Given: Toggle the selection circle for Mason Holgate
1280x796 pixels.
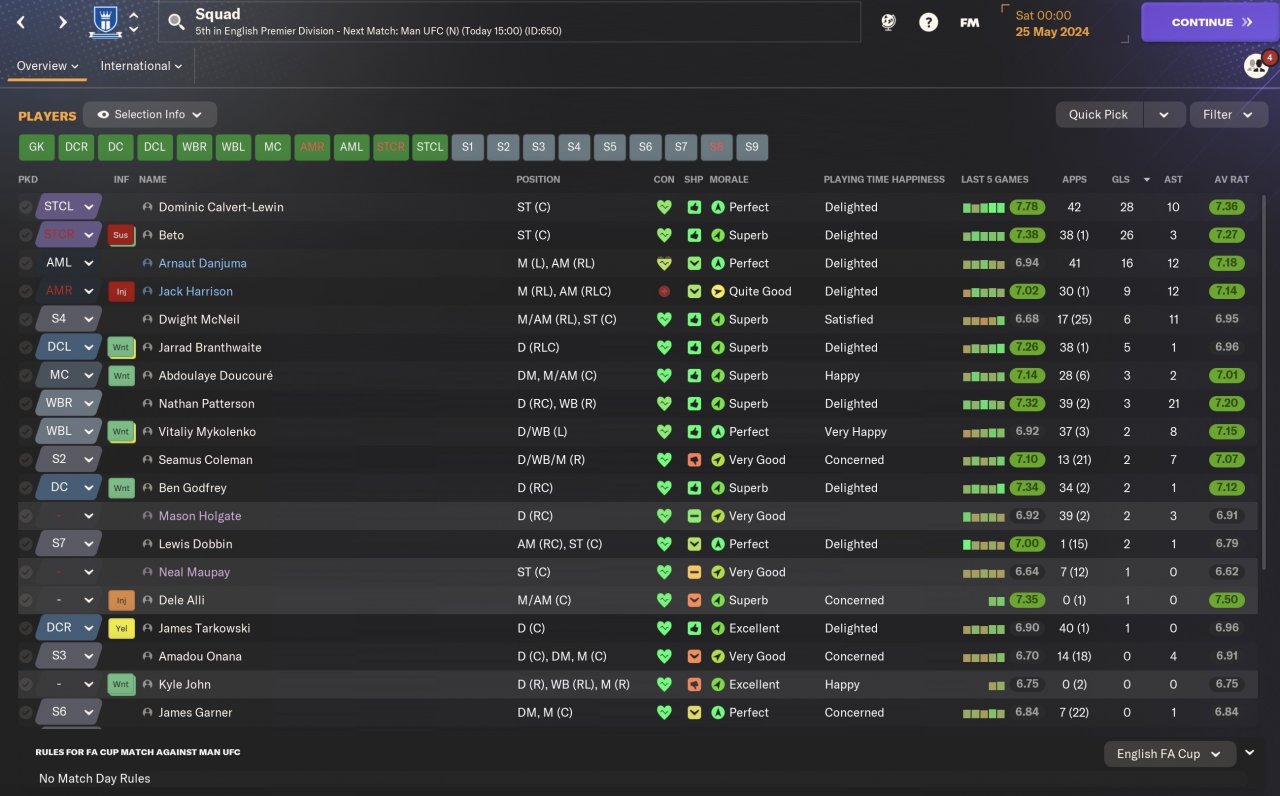Looking at the screenshot, I should click(25, 516).
